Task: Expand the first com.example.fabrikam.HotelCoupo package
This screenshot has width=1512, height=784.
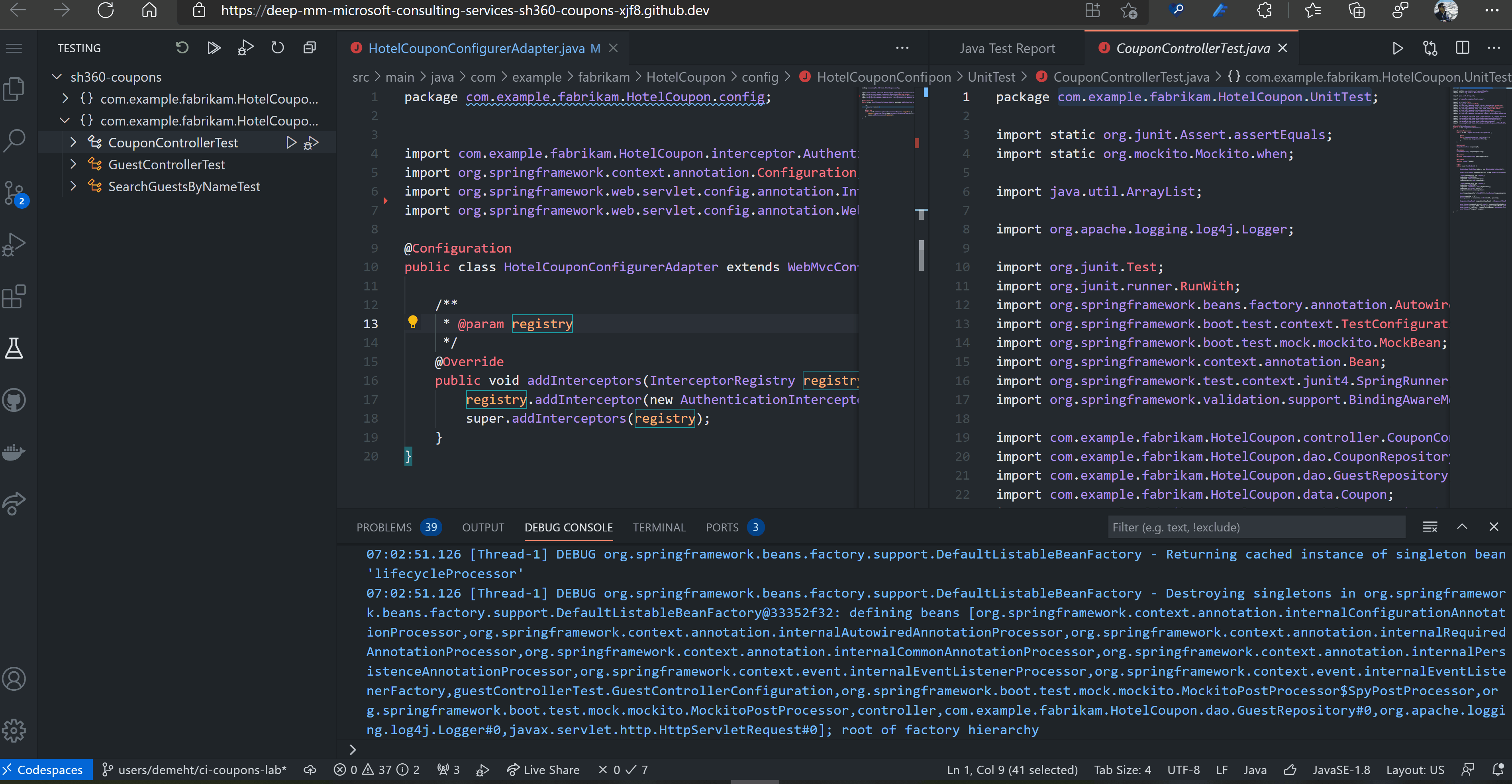Action: (x=65, y=98)
